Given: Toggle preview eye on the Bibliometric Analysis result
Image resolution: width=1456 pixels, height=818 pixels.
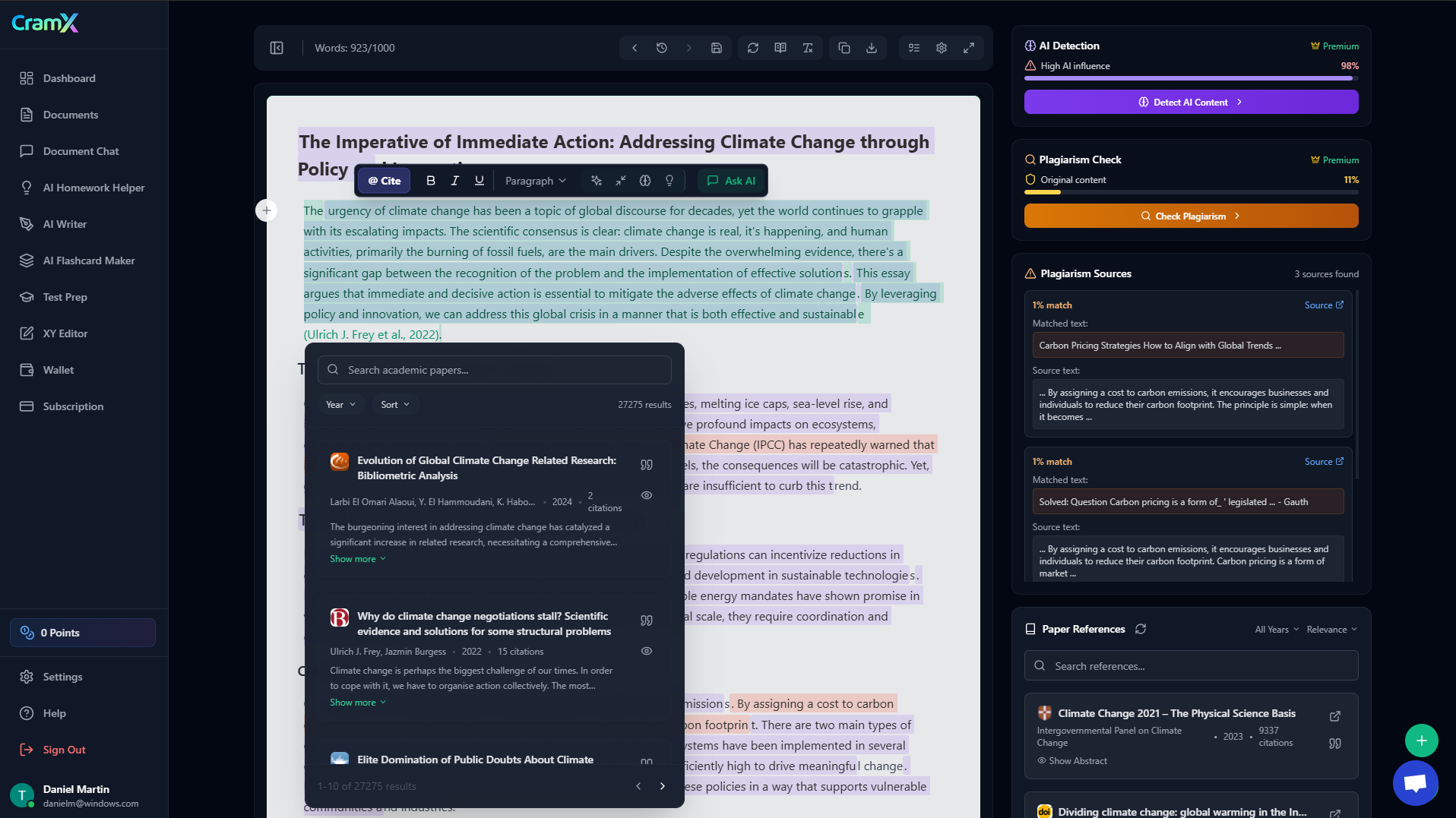Looking at the screenshot, I should pos(646,495).
